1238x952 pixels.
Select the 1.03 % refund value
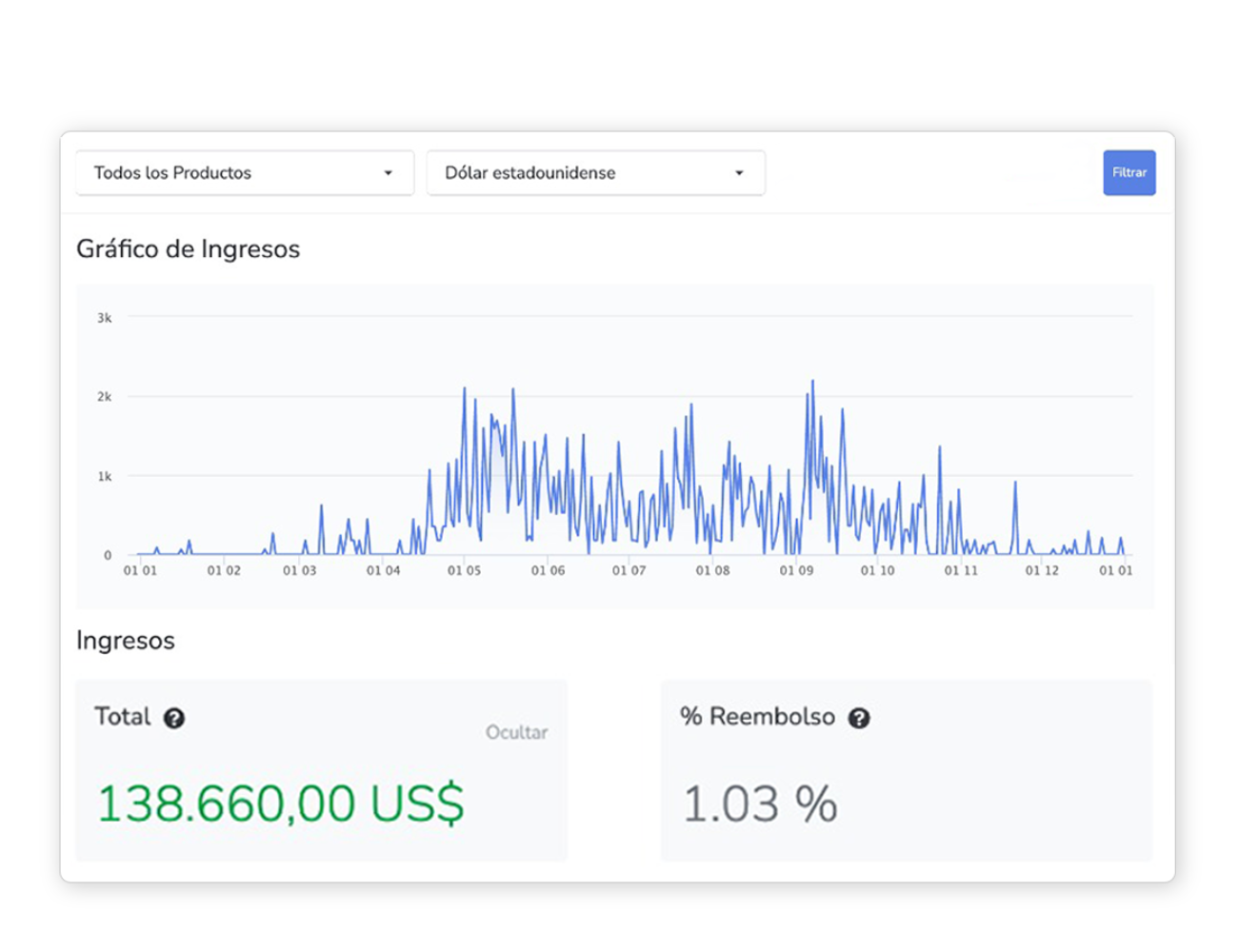click(760, 804)
